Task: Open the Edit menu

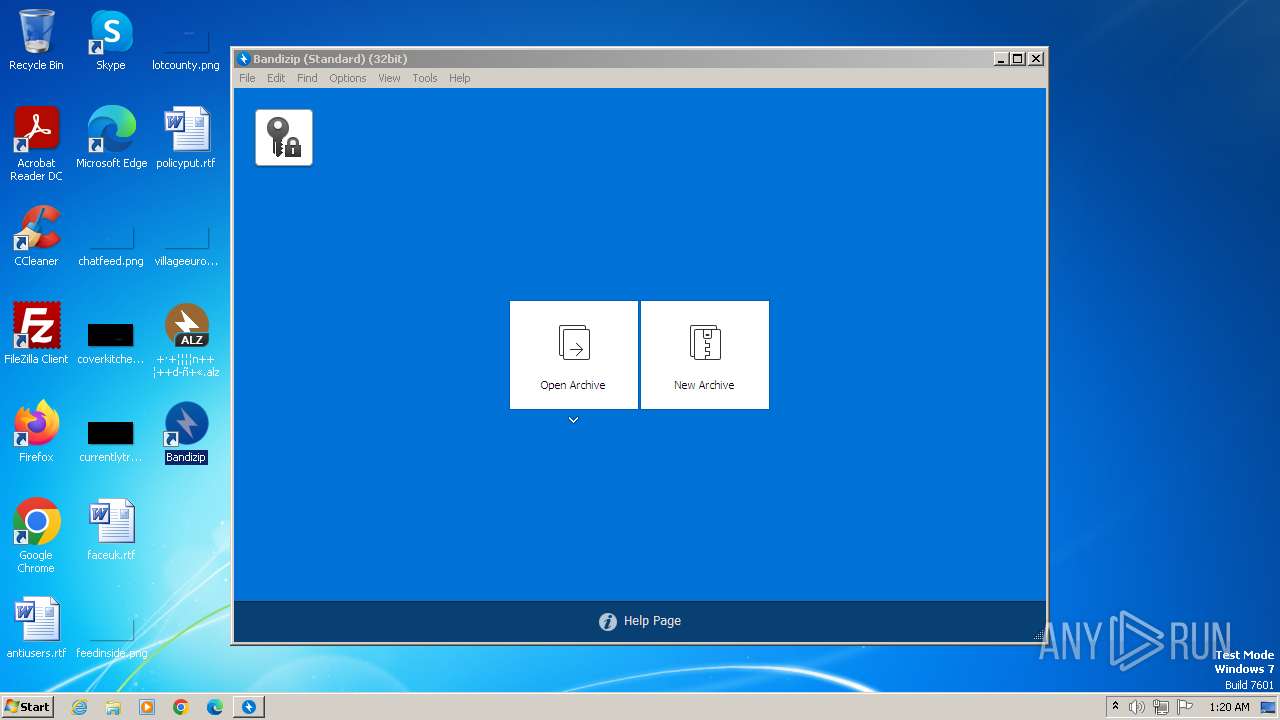Action: point(276,78)
